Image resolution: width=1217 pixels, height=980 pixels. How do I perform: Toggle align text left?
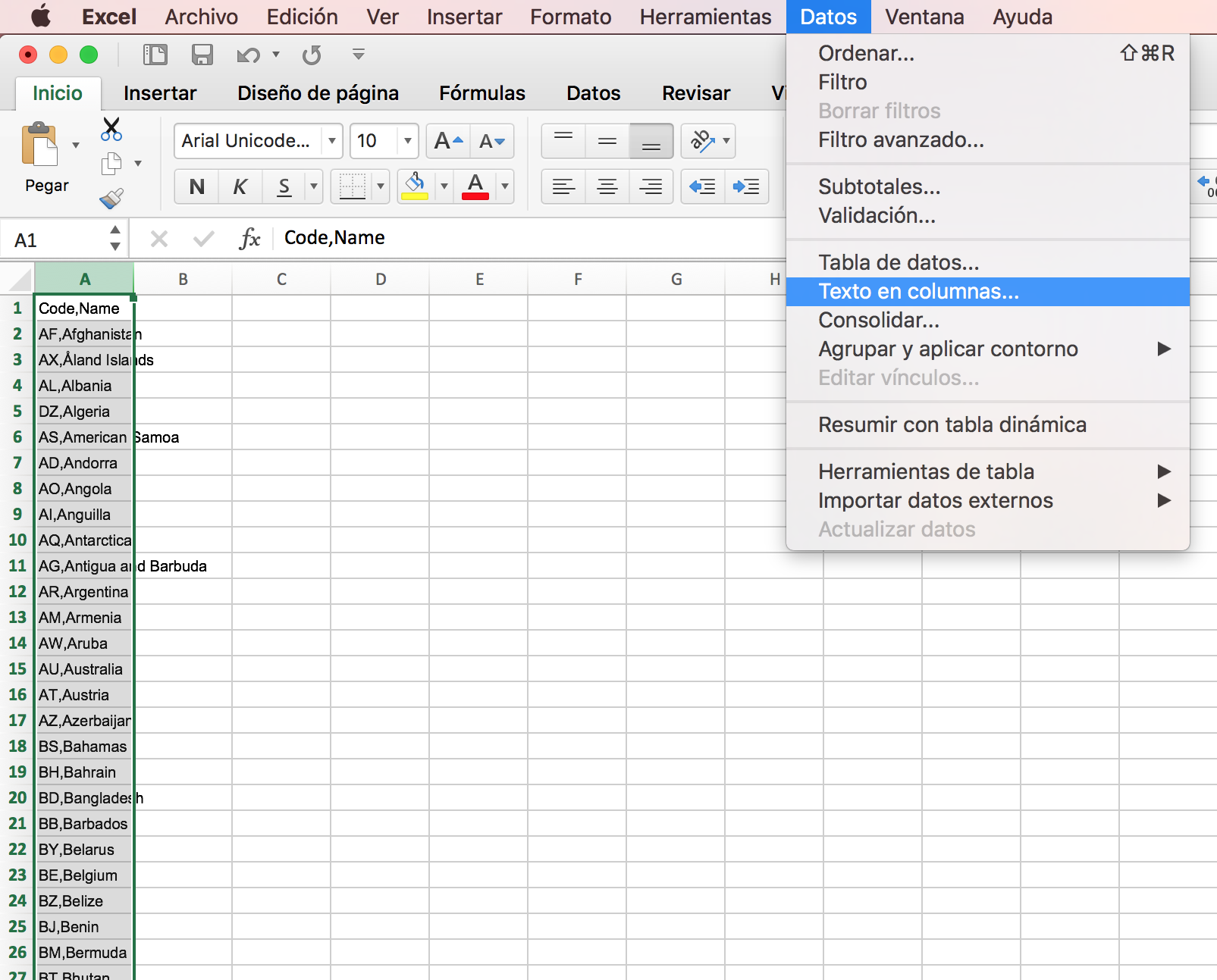[563, 186]
